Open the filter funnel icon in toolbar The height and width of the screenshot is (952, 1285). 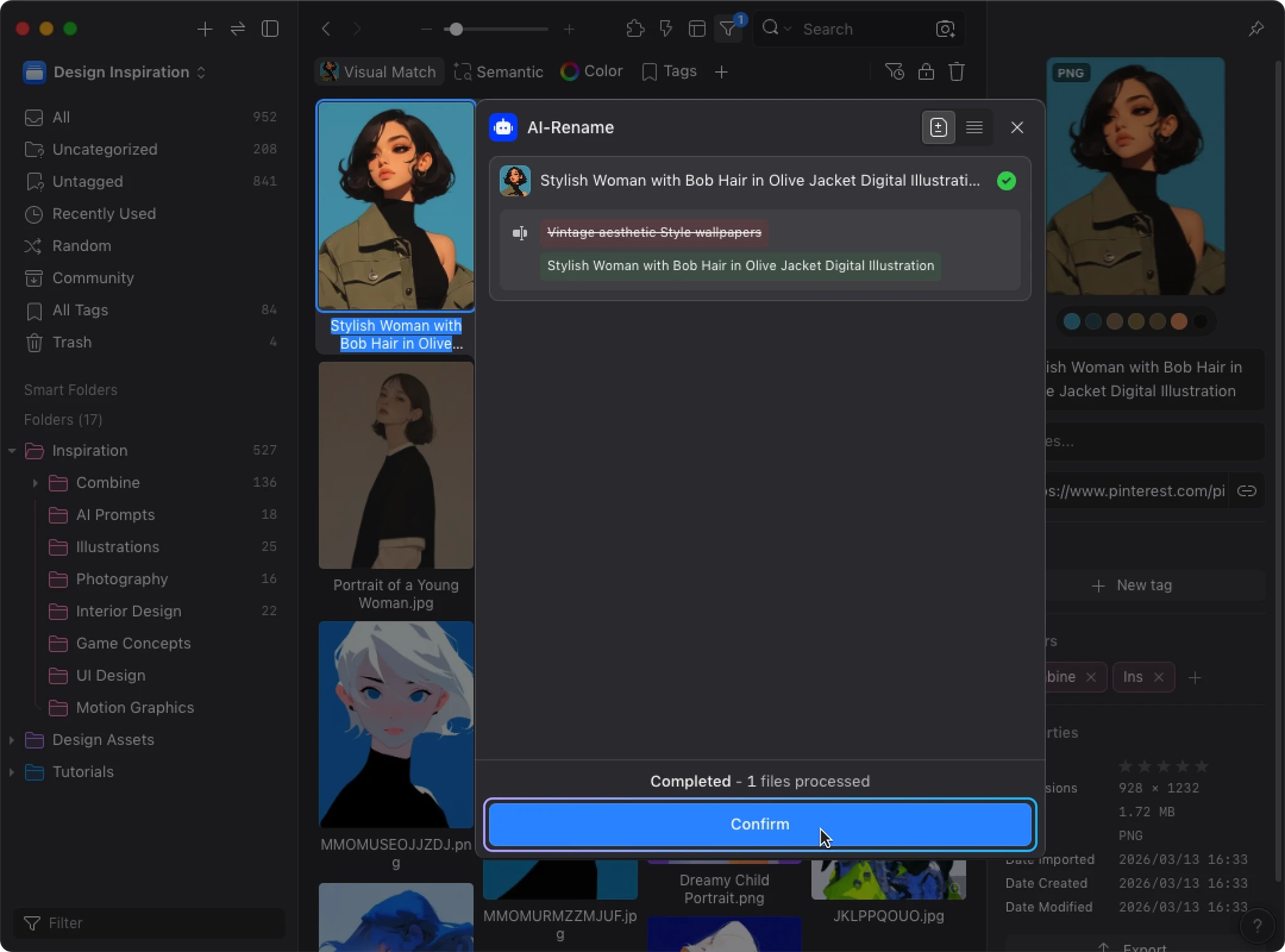[728, 29]
